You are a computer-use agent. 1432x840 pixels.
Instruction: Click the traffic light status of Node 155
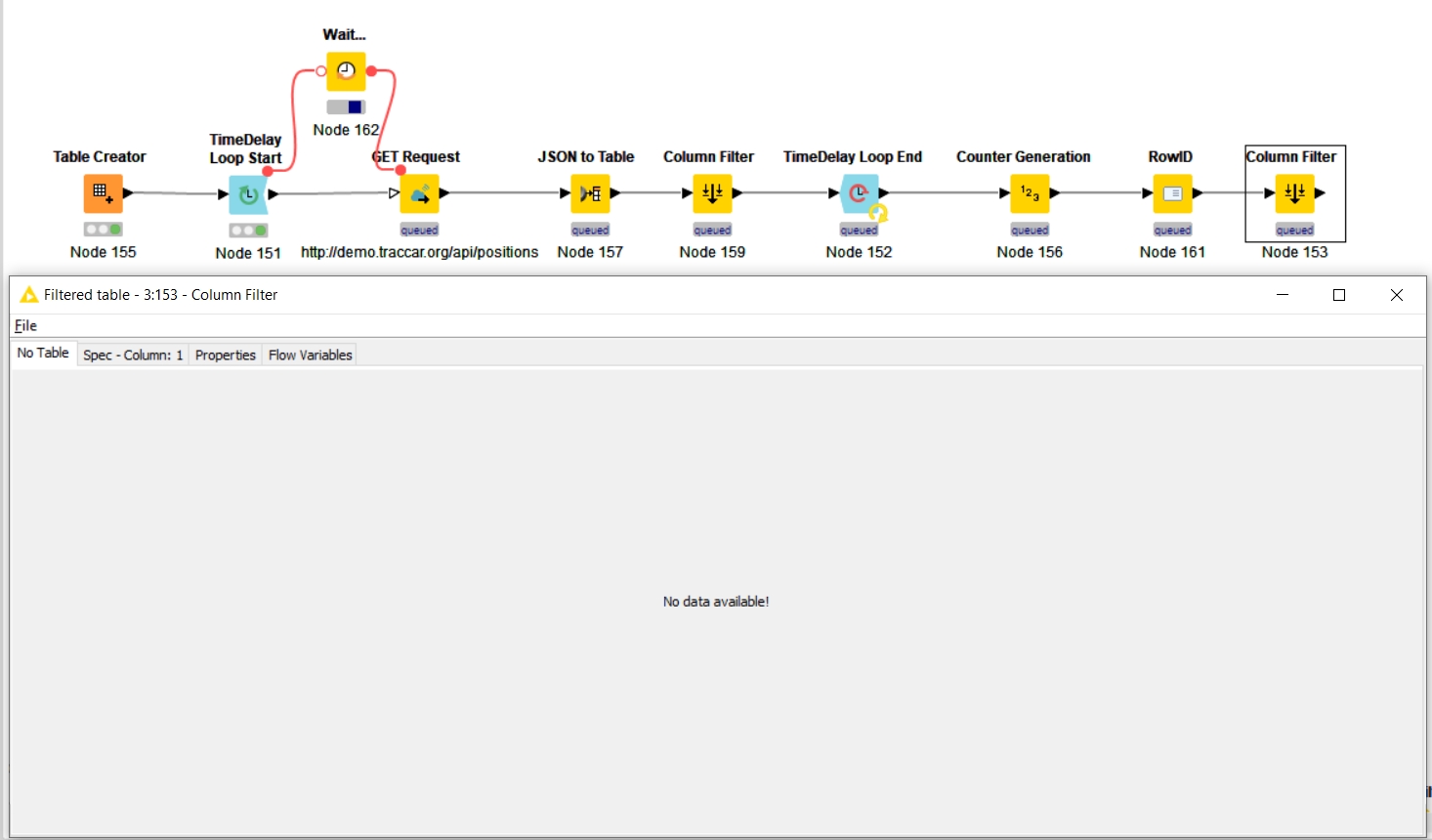(x=103, y=230)
